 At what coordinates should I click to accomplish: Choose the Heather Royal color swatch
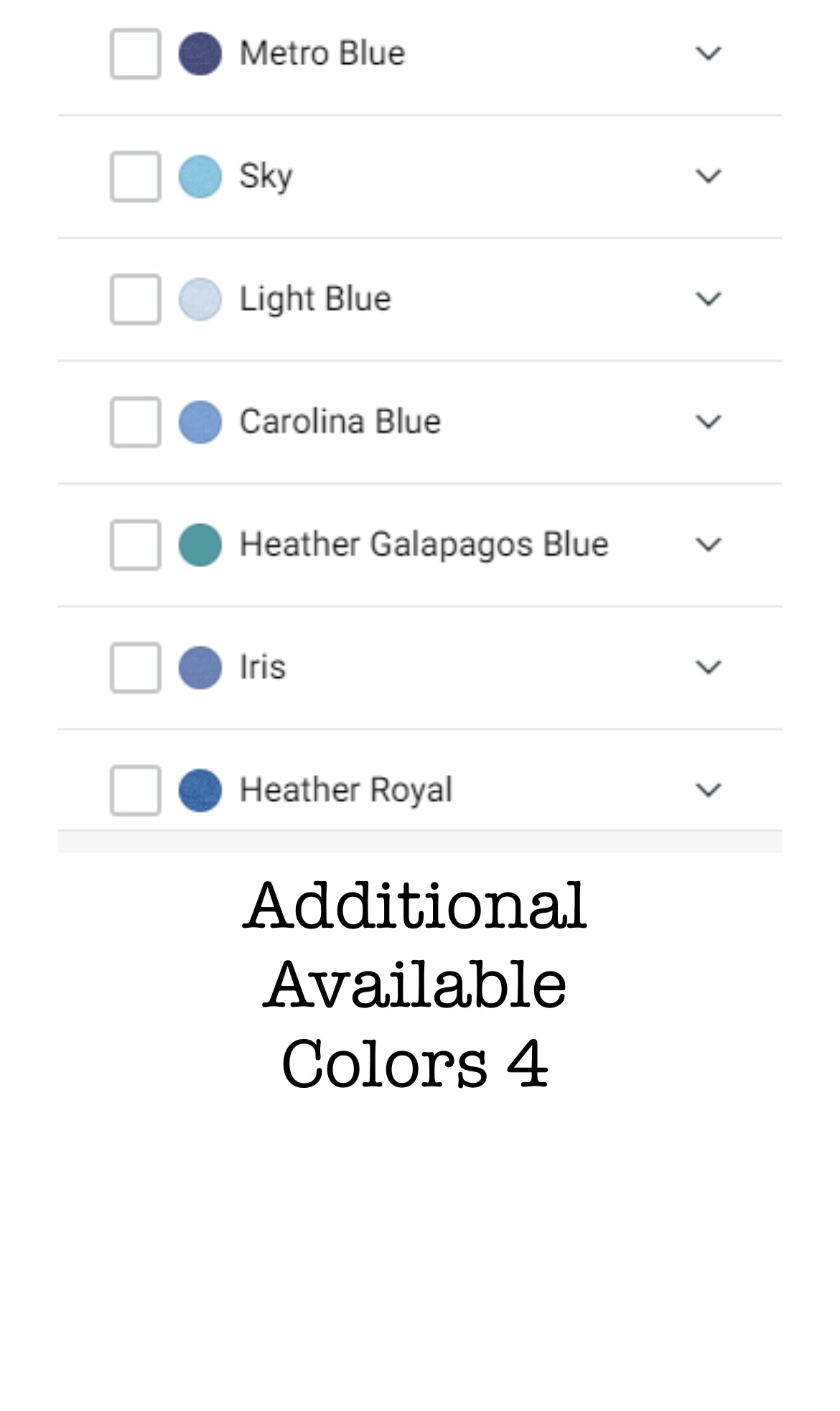[200, 791]
